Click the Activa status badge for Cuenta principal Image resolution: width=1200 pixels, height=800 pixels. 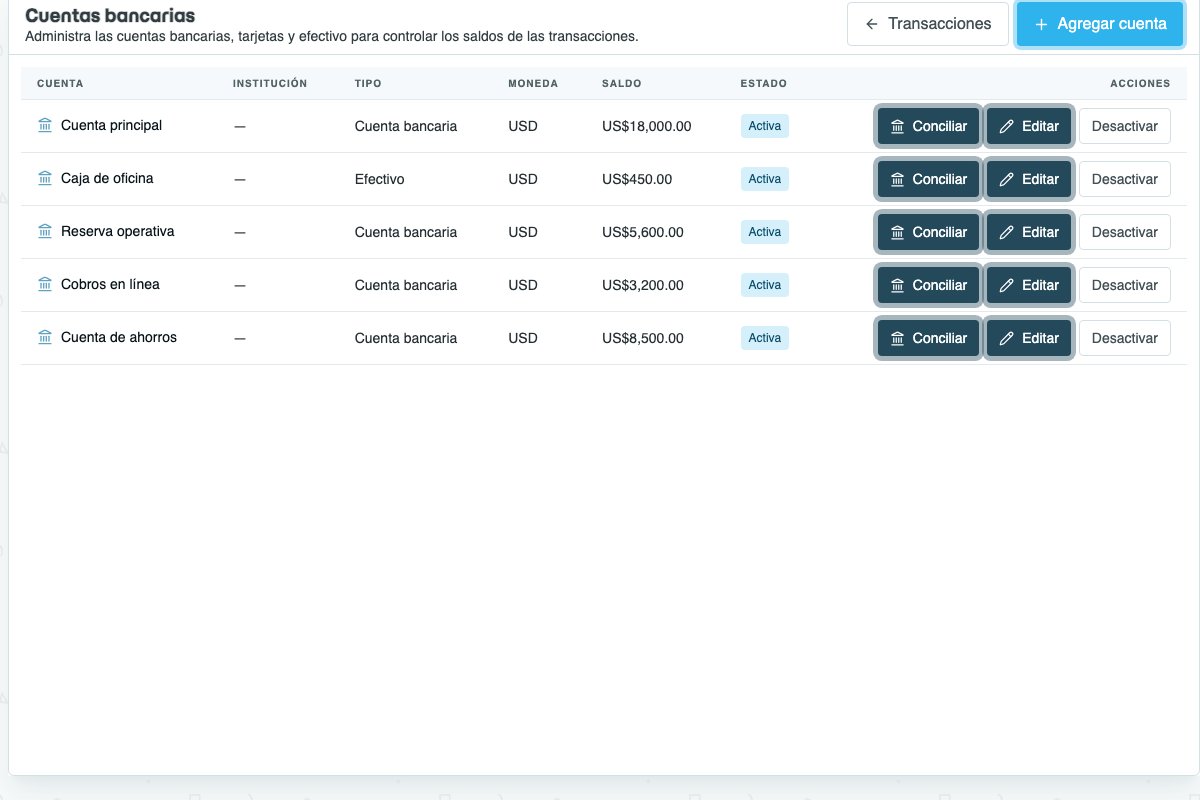click(x=765, y=126)
